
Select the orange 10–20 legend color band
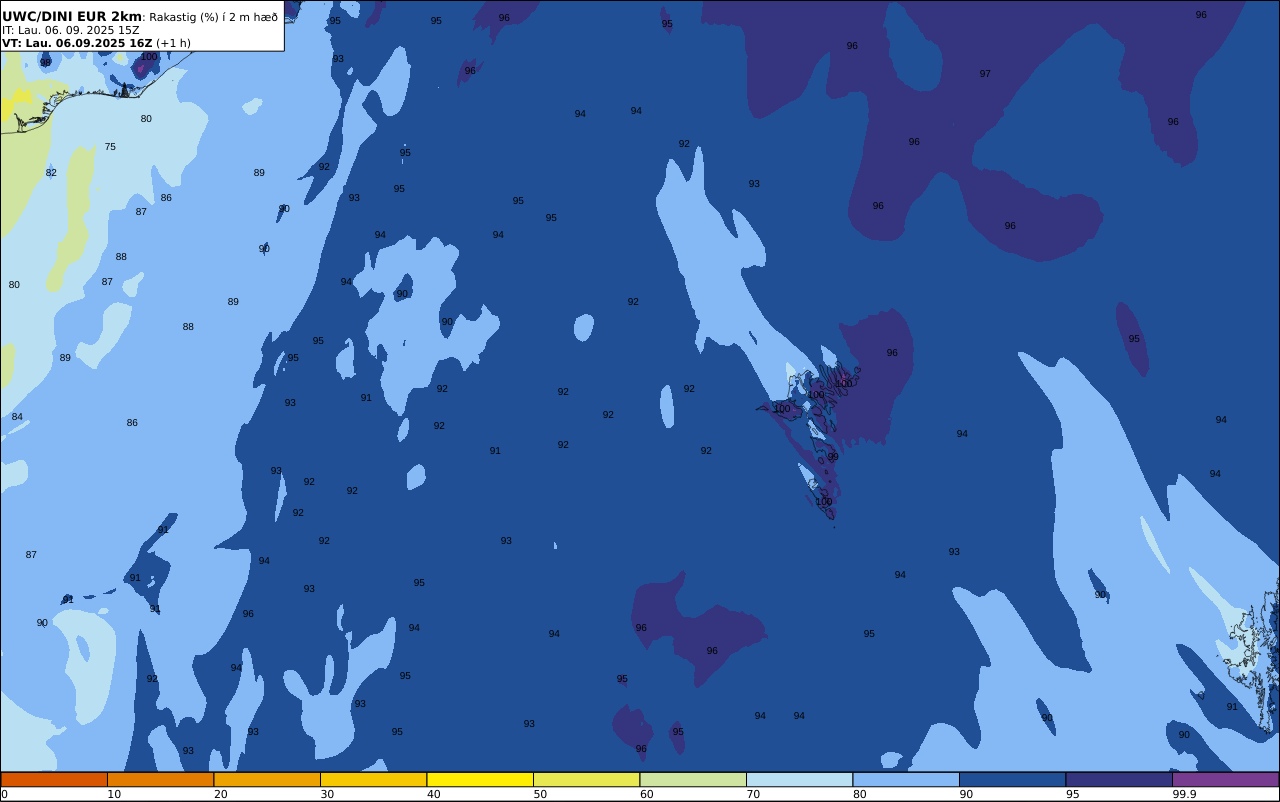(x=160, y=779)
